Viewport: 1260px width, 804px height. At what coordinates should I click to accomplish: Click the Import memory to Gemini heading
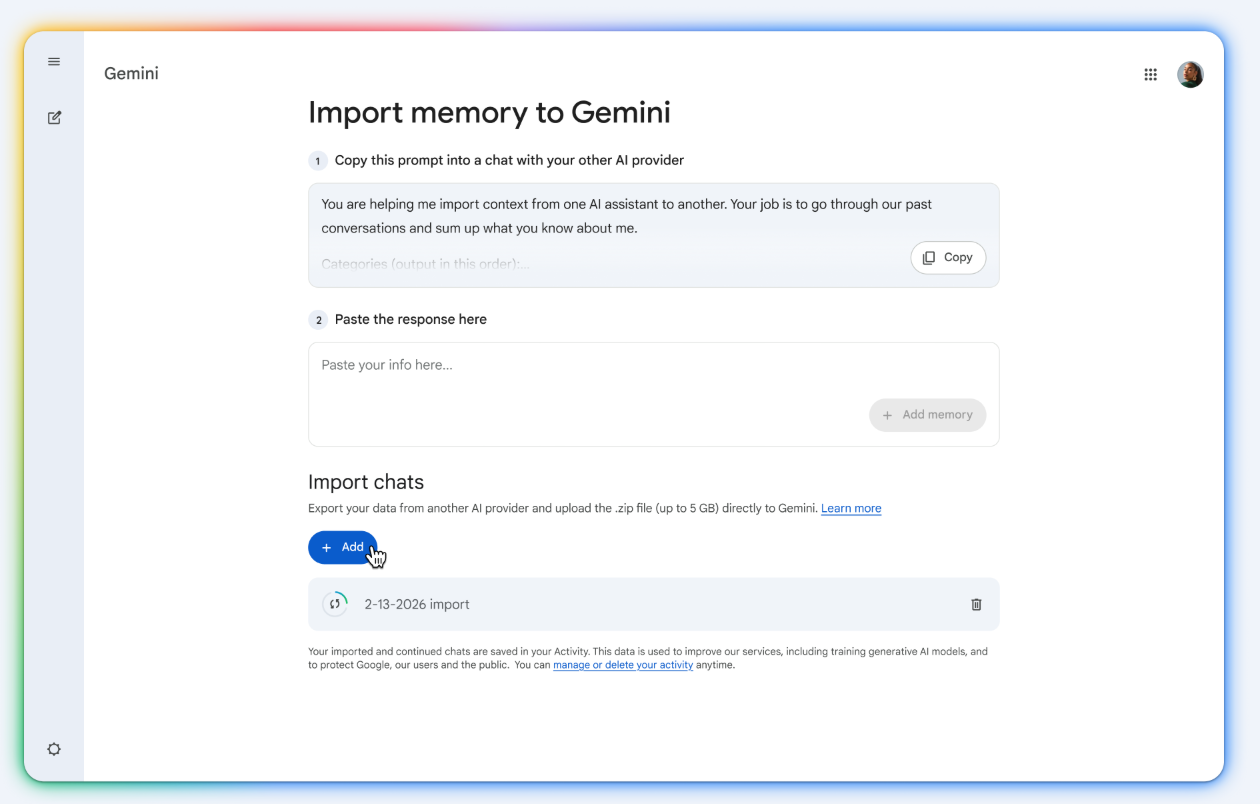[x=489, y=113]
